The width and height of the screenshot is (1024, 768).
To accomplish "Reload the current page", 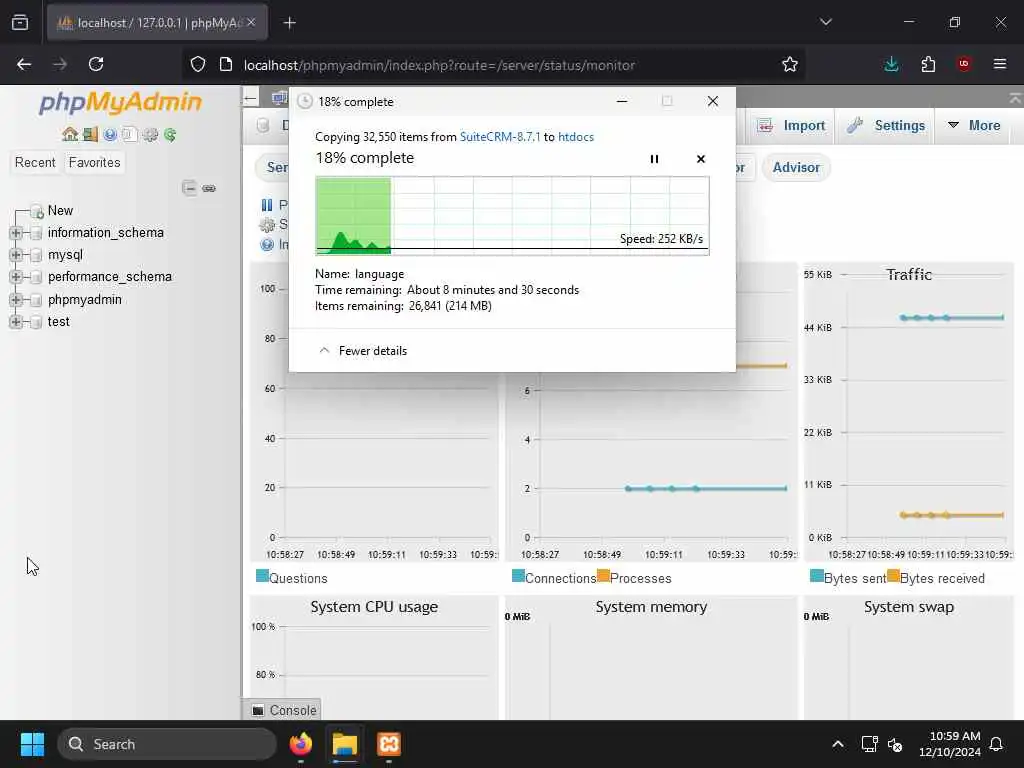I will [96, 64].
